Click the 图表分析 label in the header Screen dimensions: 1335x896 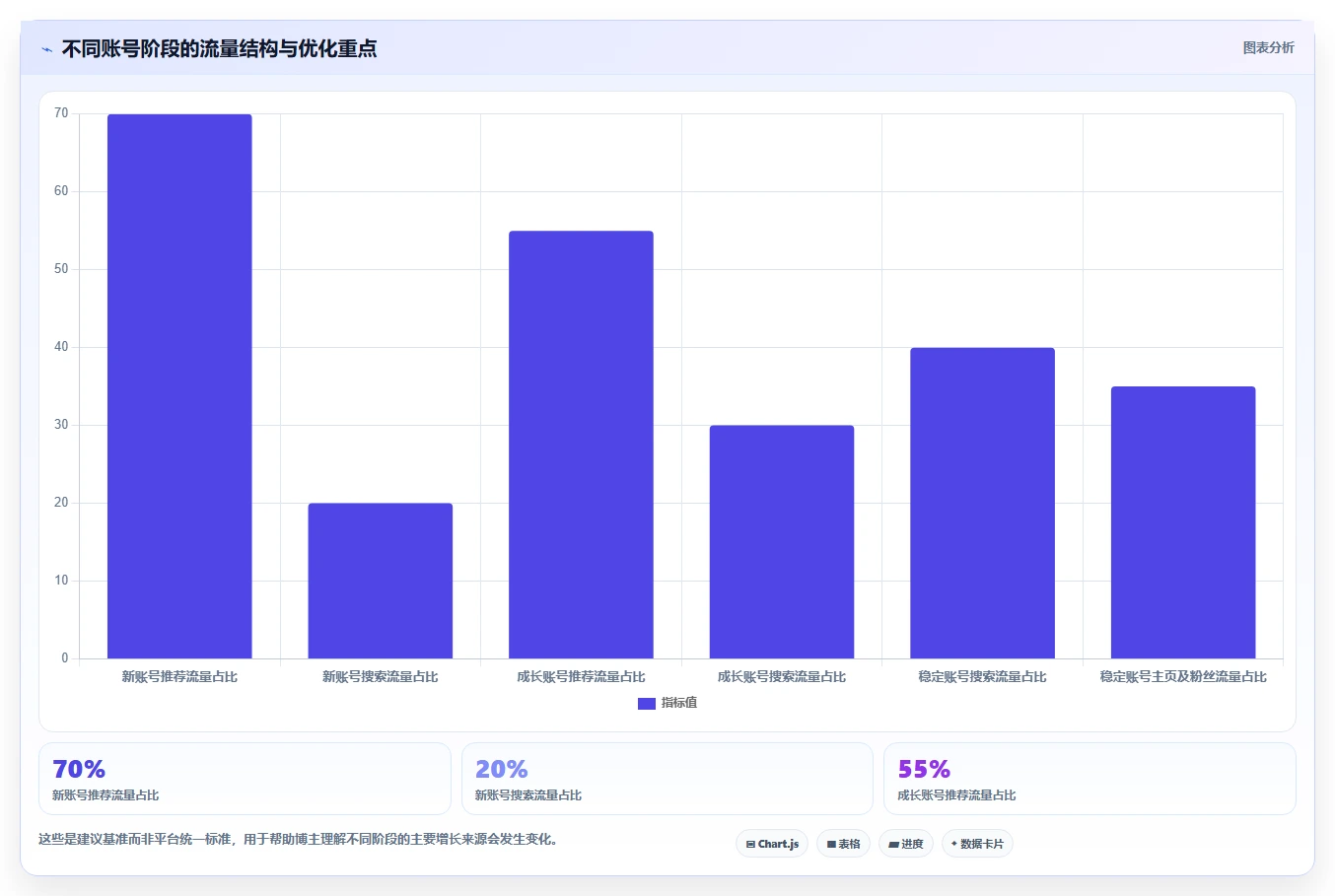pyautogui.click(x=1268, y=47)
